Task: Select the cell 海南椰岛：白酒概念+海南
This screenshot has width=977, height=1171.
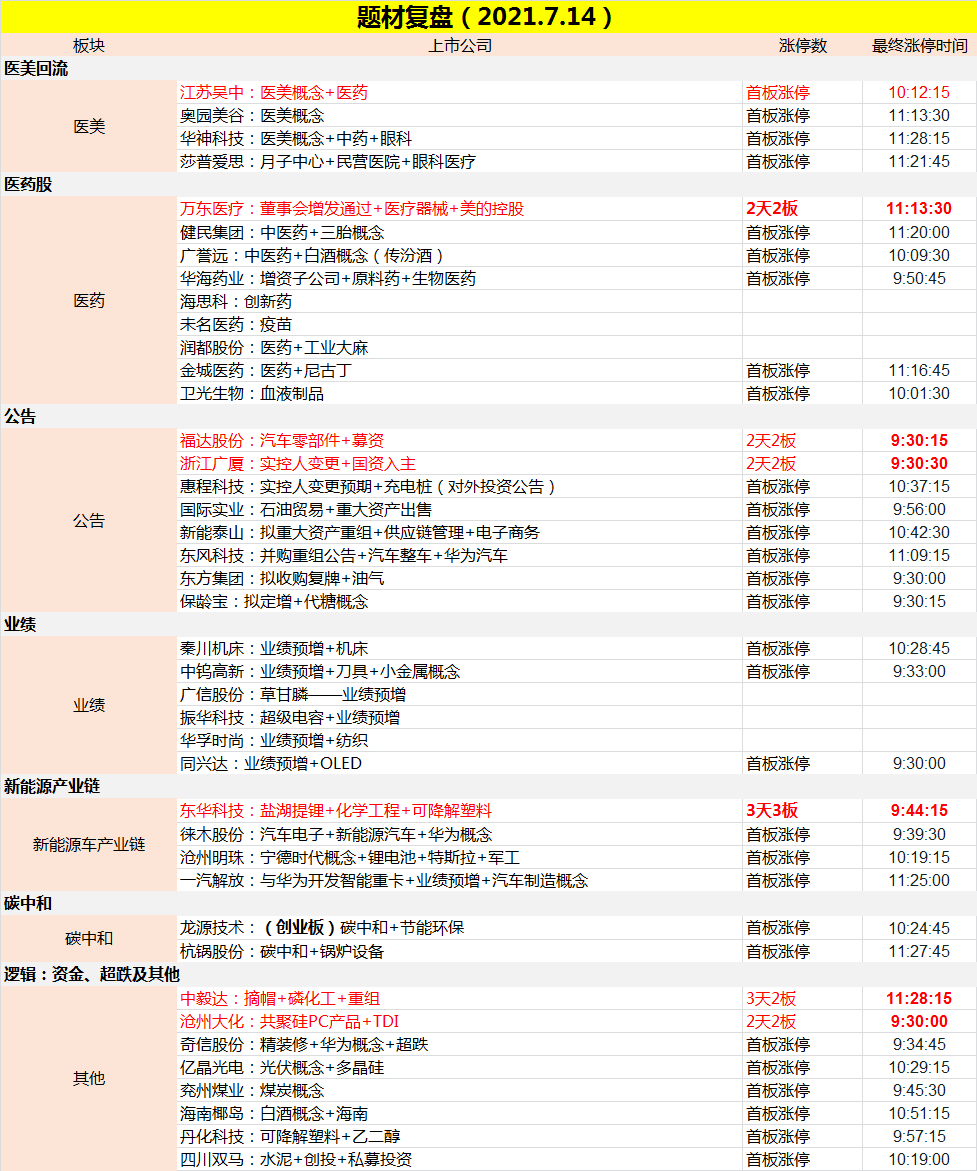Action: (x=459, y=1114)
